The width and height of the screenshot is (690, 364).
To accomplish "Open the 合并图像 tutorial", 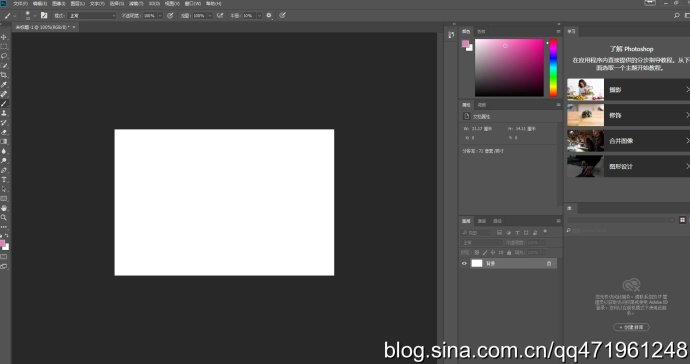I will [628, 141].
